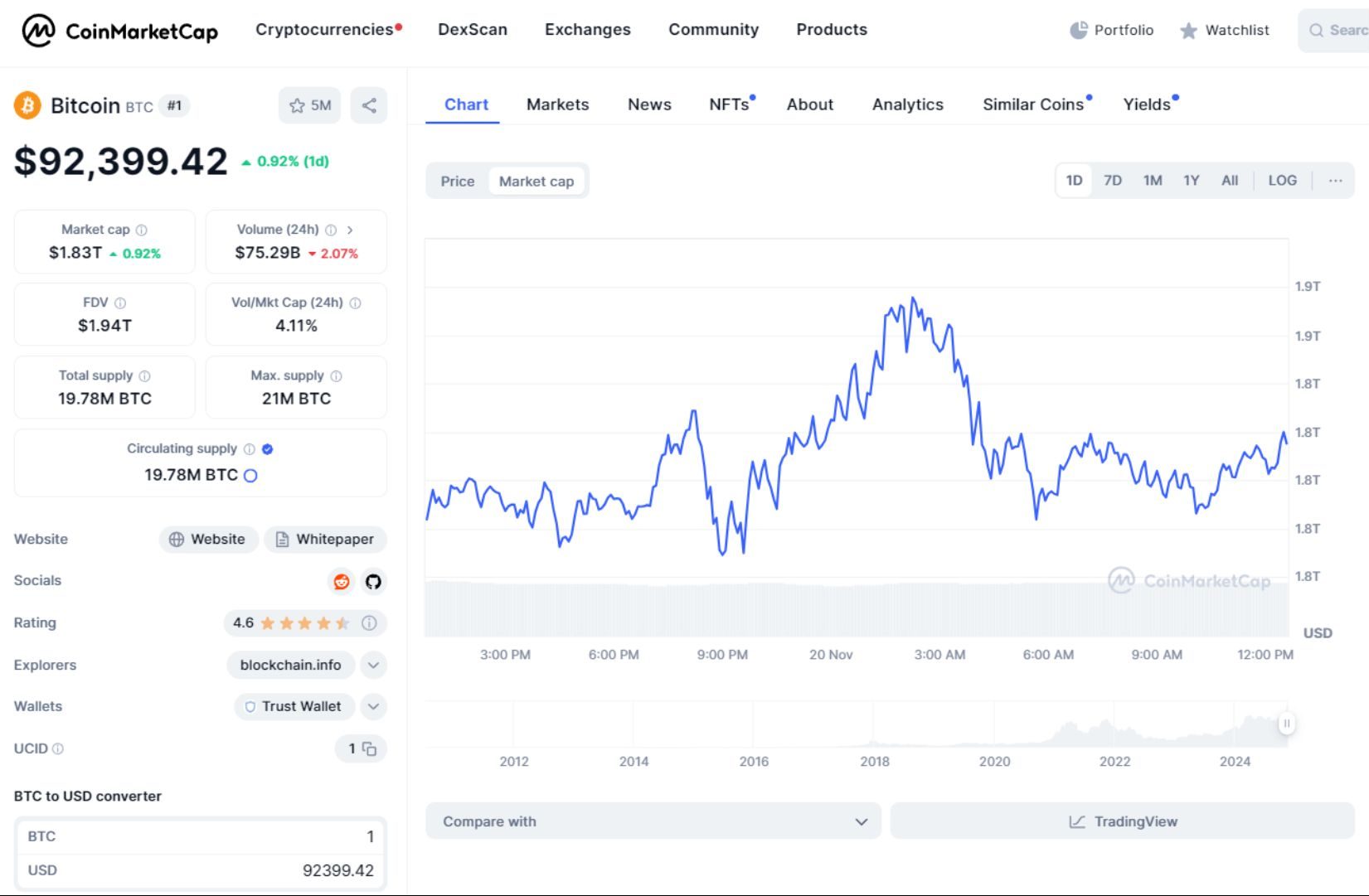This screenshot has width=1369, height=896.
Task: Click the Watchlist star in top navigation
Action: (1187, 31)
